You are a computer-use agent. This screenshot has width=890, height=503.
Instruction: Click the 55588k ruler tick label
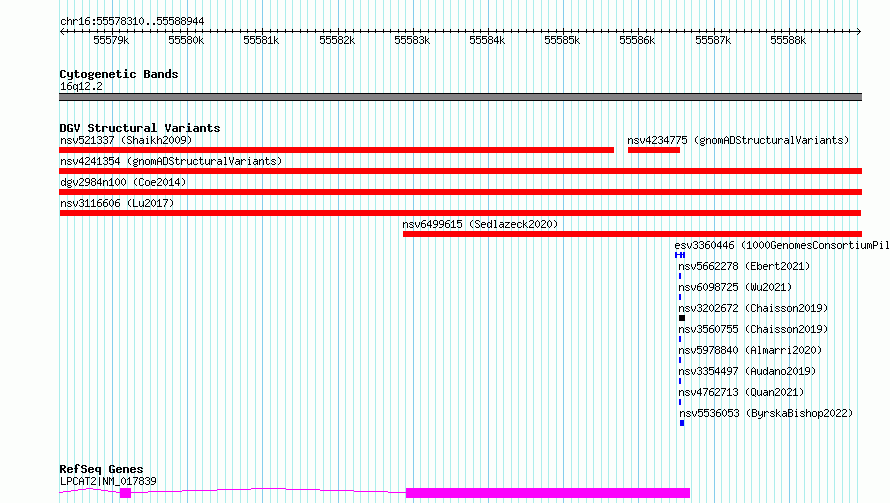point(788,40)
